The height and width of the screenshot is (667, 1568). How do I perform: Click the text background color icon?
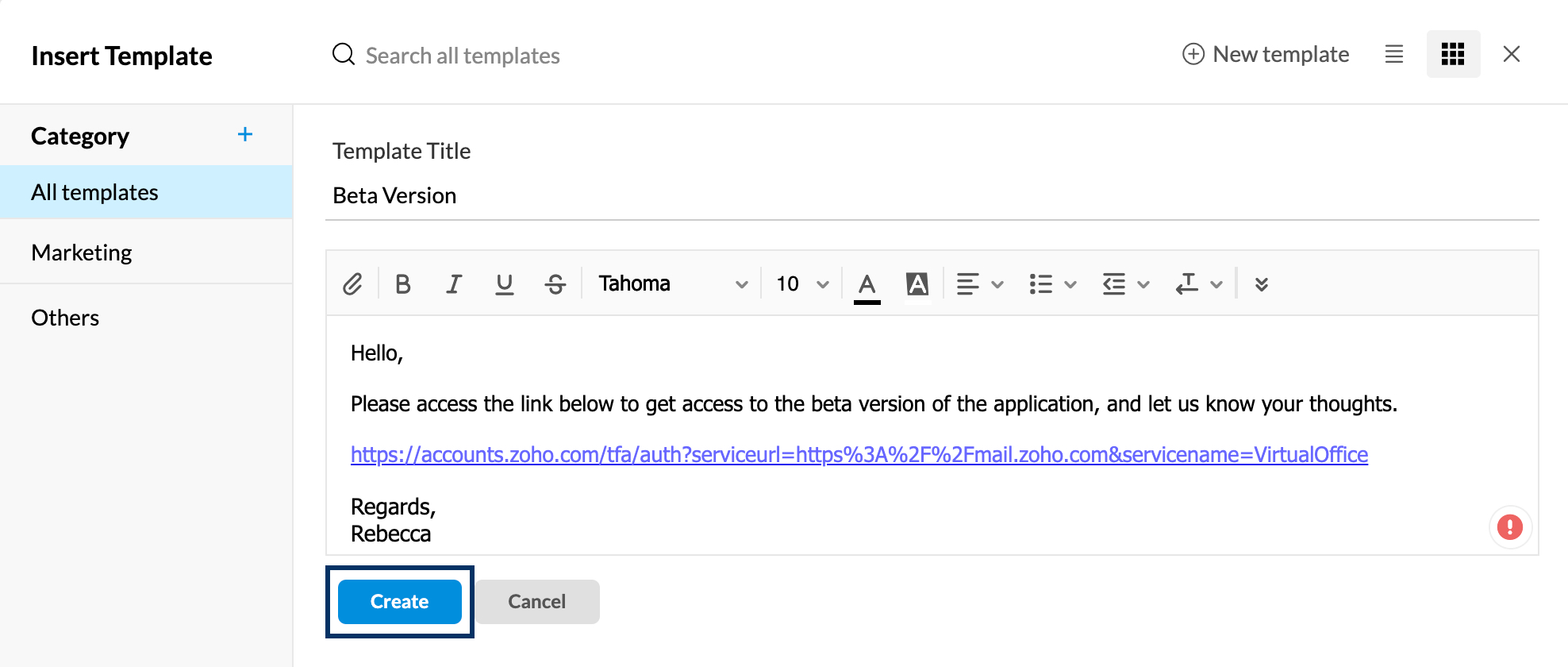point(917,284)
